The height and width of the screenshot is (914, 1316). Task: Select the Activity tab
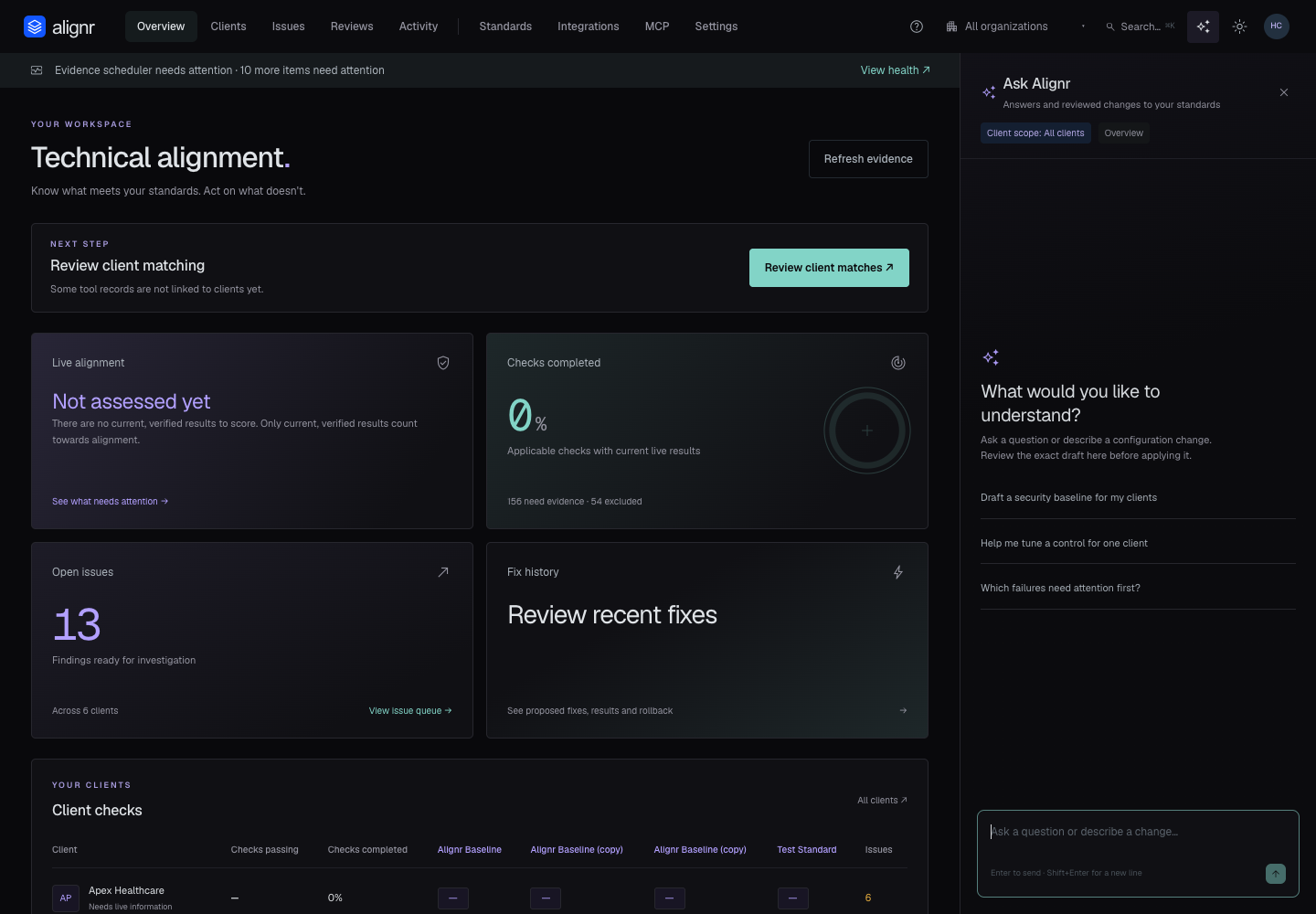[419, 27]
